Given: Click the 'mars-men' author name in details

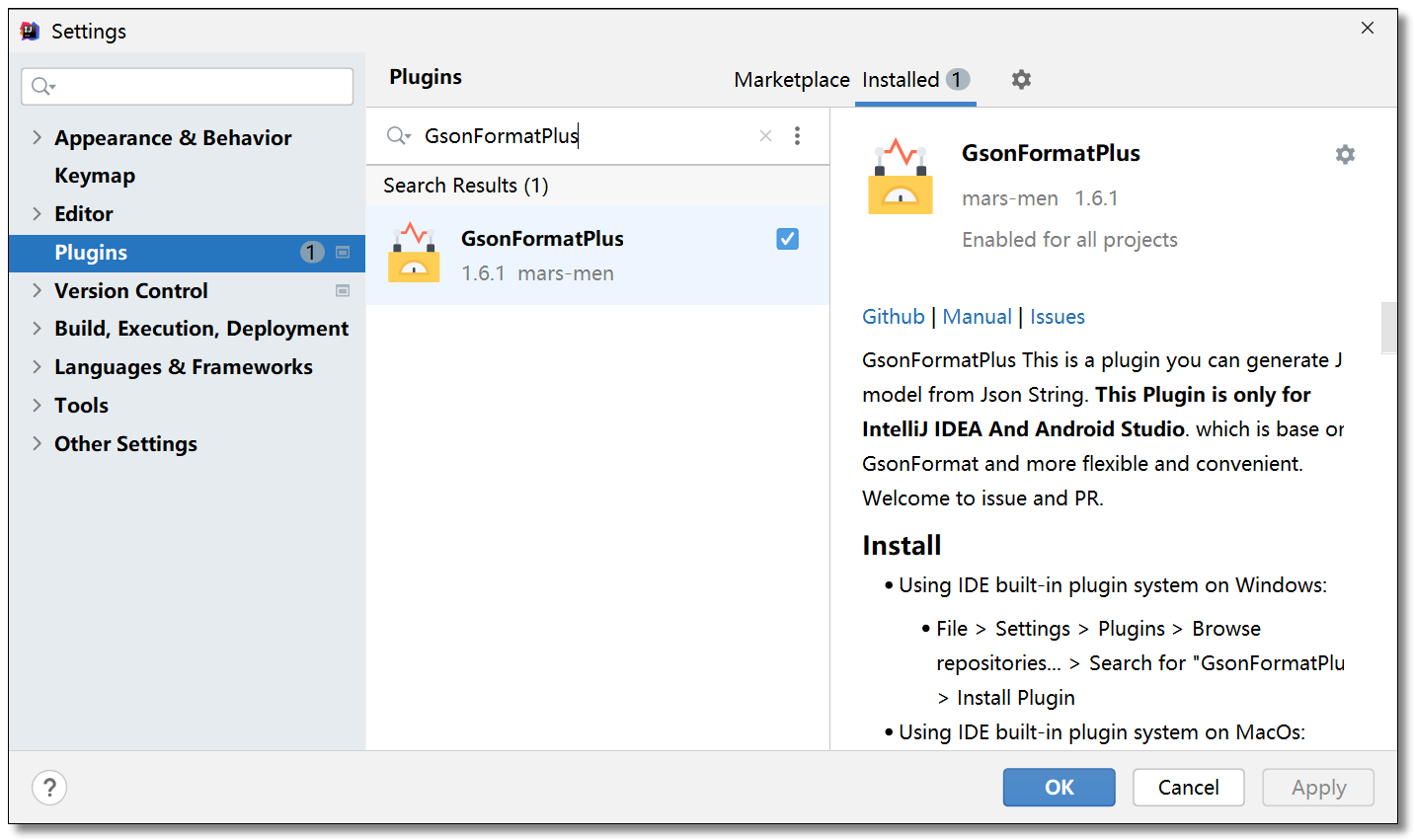Looking at the screenshot, I should [1010, 198].
